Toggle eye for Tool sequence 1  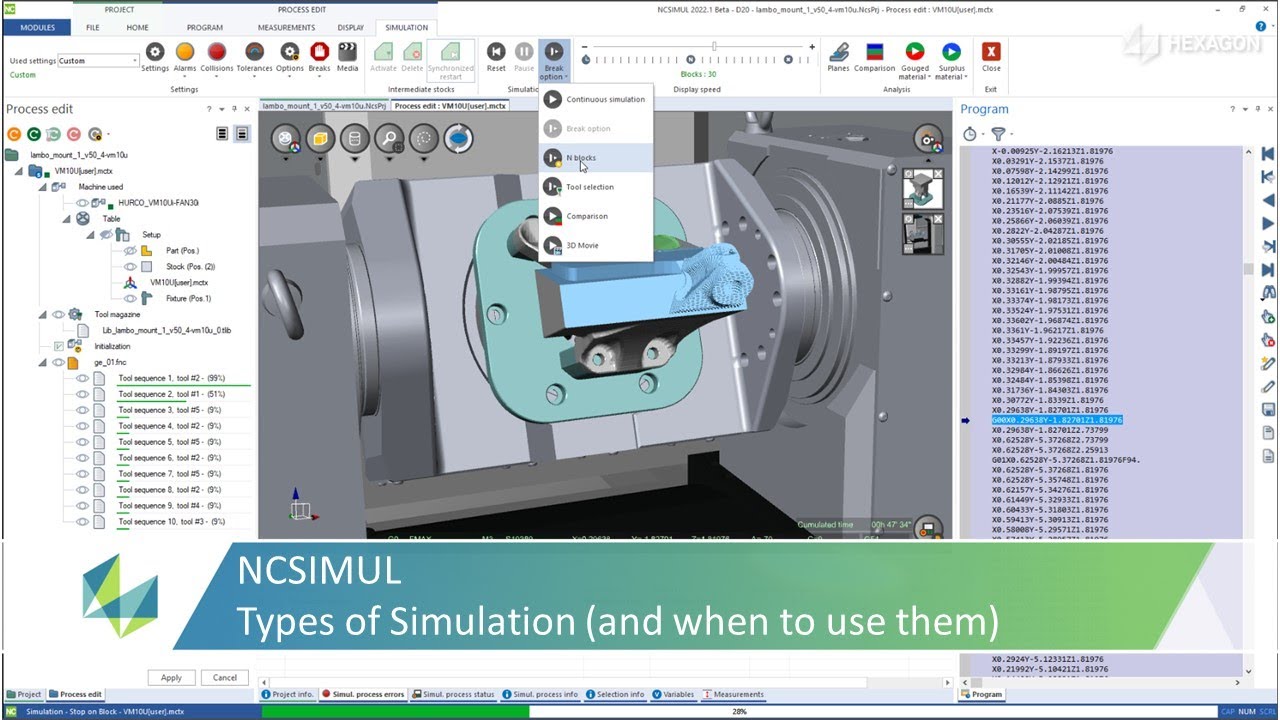(x=83, y=379)
